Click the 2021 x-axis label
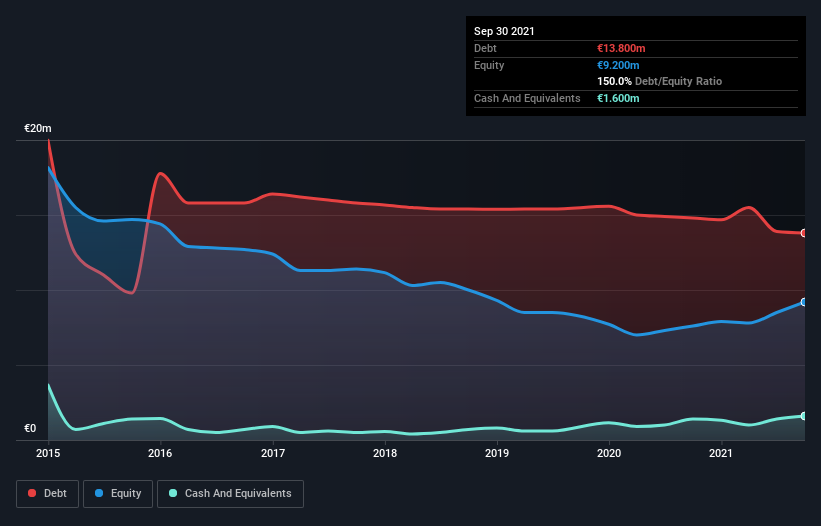Screen dimensions: 821x526 (721, 453)
